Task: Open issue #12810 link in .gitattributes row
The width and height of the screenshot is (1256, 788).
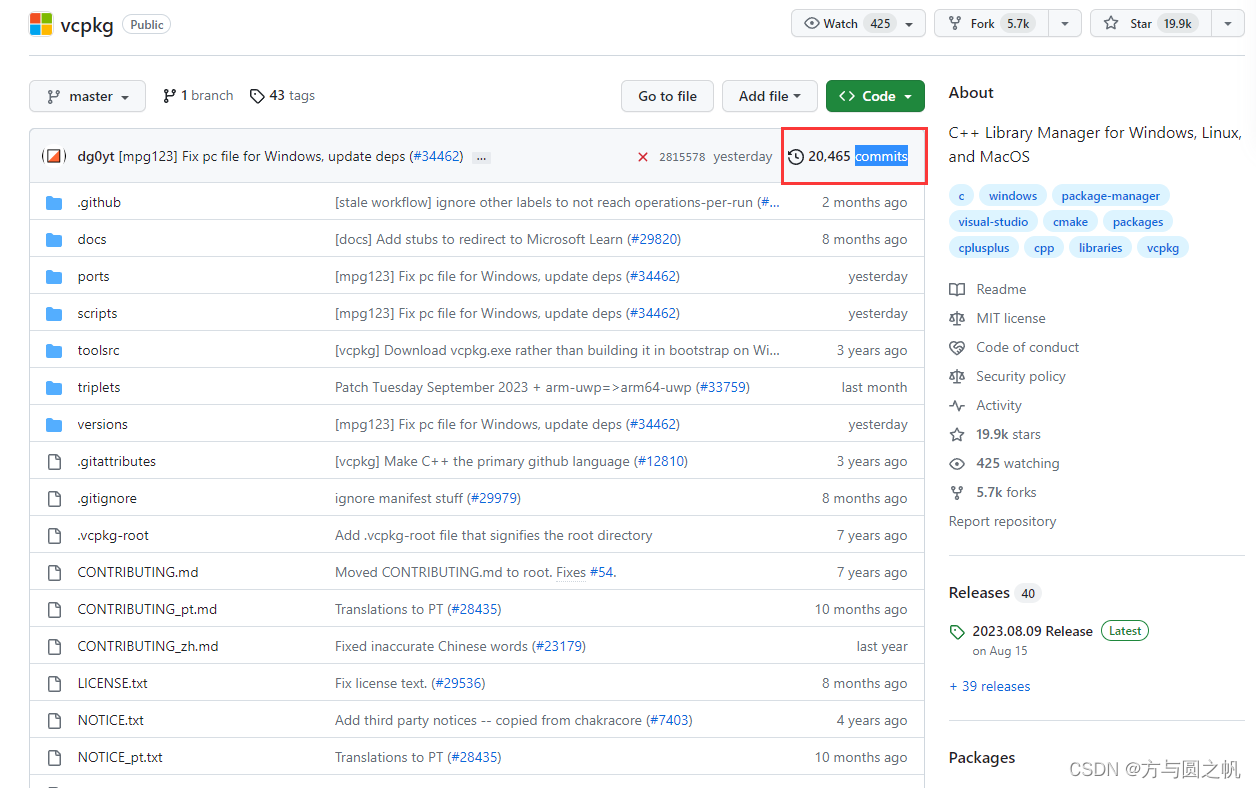Action: tap(661, 461)
